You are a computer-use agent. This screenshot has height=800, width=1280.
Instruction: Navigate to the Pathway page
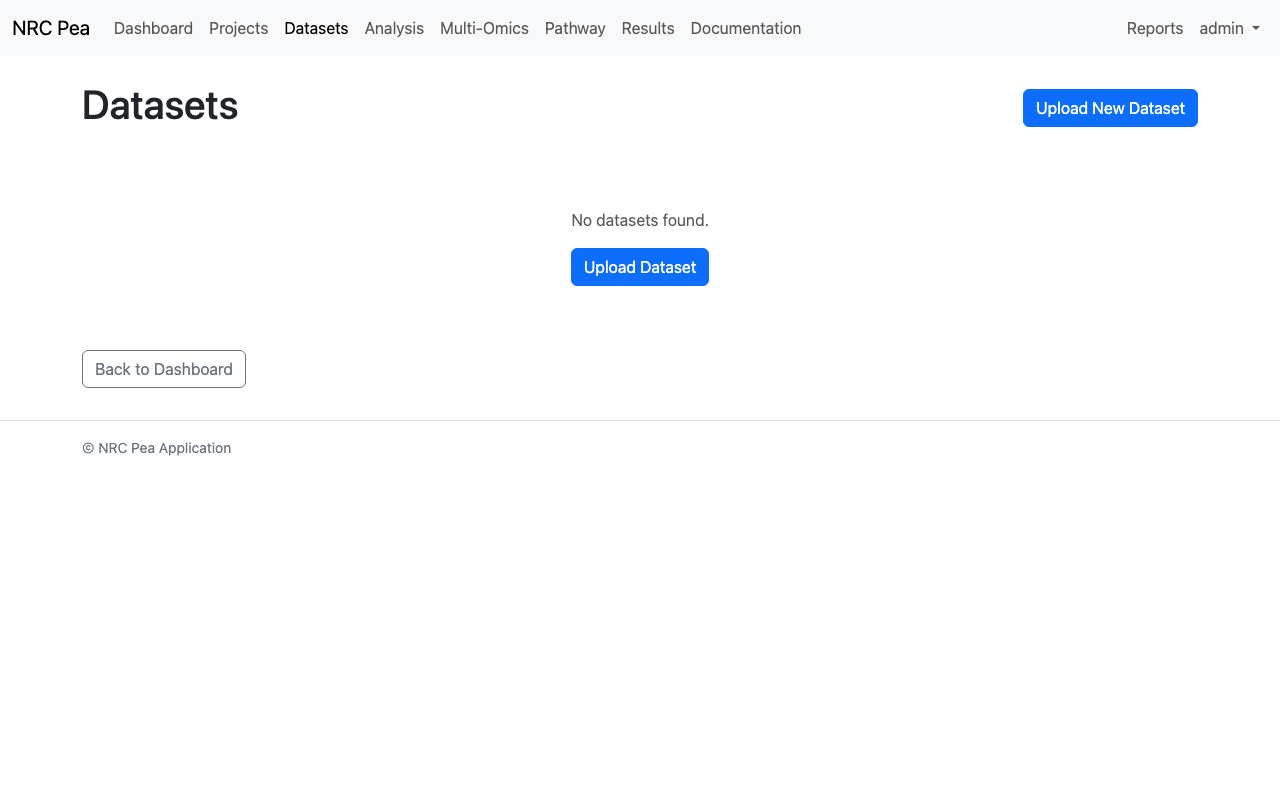(x=575, y=28)
